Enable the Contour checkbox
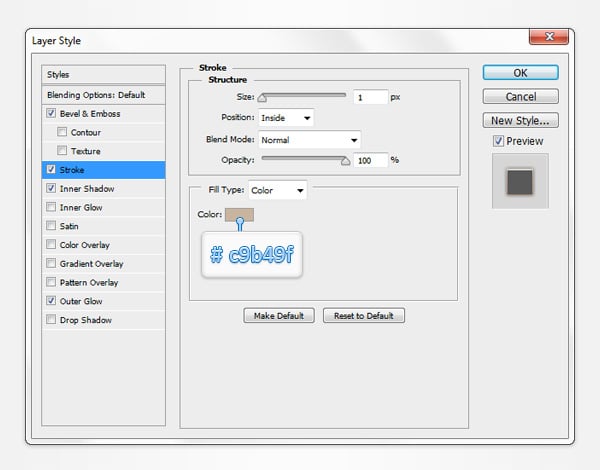Image resolution: width=600 pixels, height=470 pixels. [63, 132]
